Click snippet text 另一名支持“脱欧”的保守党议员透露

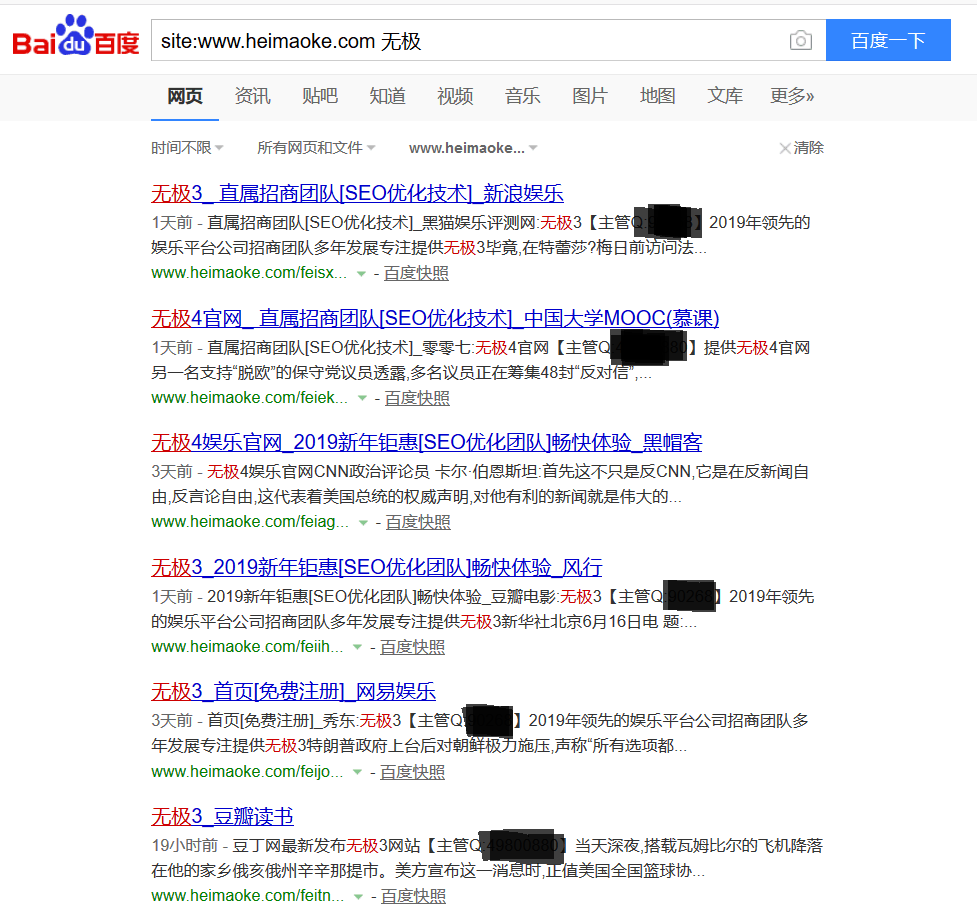[279, 373]
